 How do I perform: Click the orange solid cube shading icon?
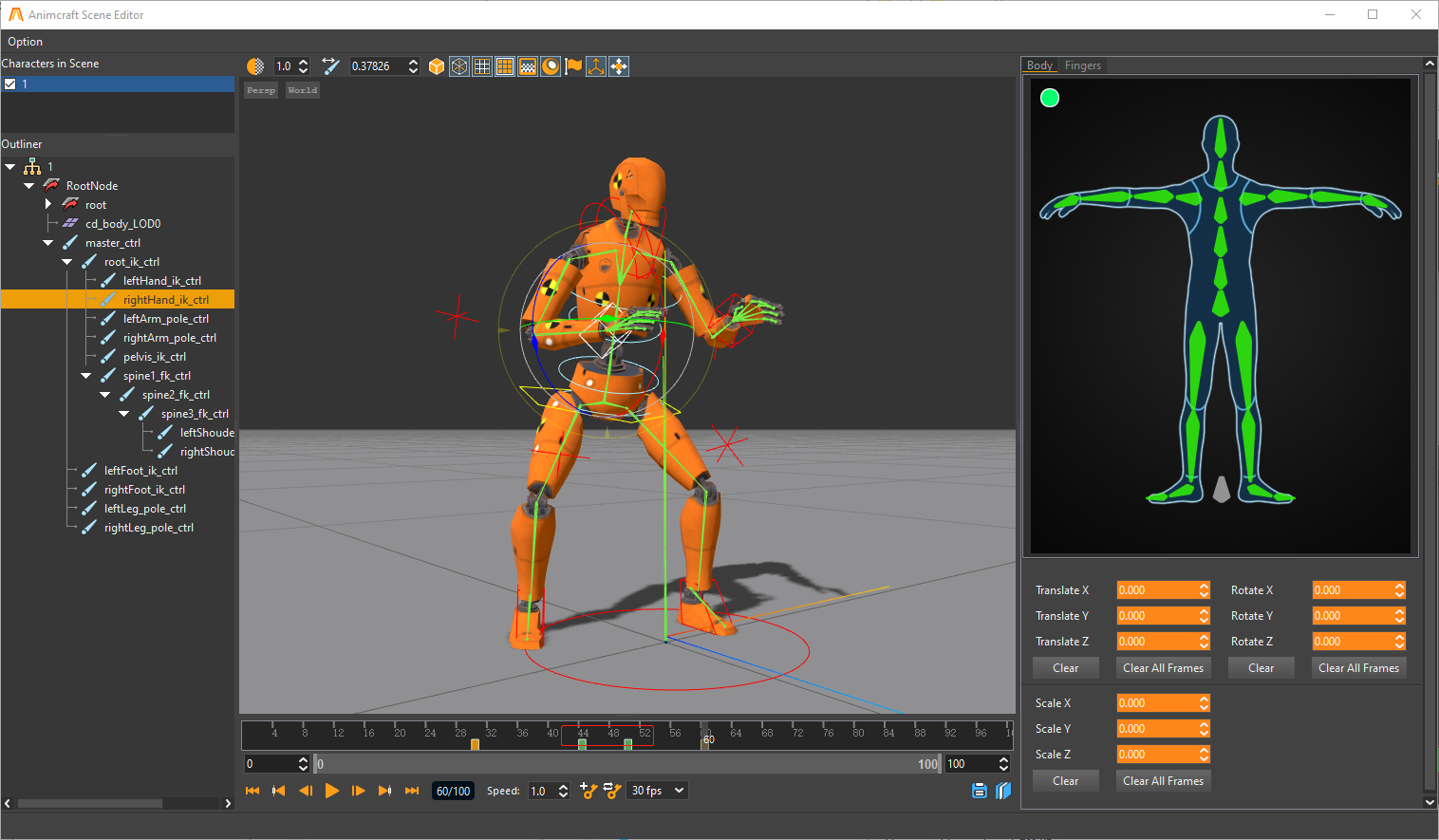[437, 66]
